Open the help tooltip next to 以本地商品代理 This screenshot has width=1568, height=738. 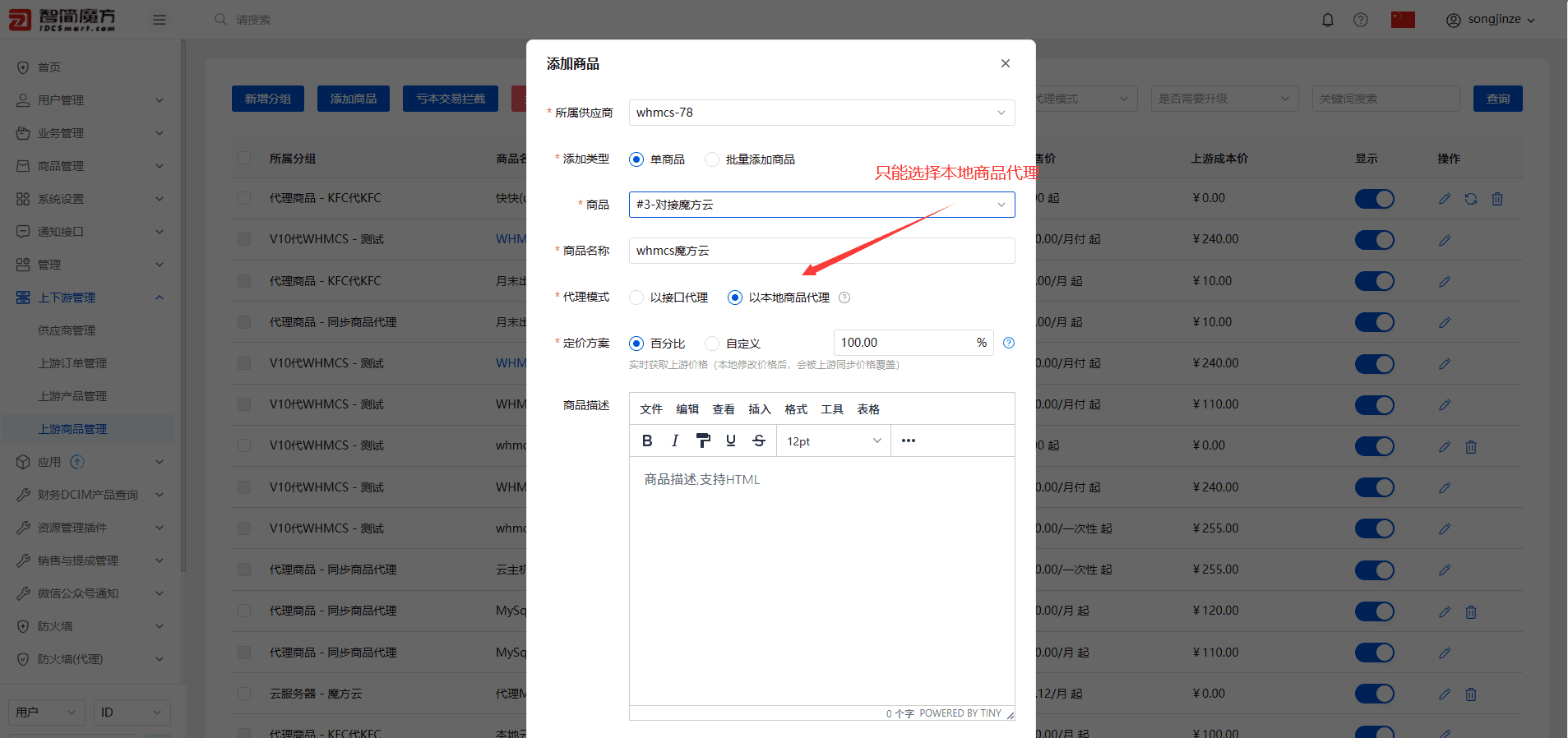point(844,298)
